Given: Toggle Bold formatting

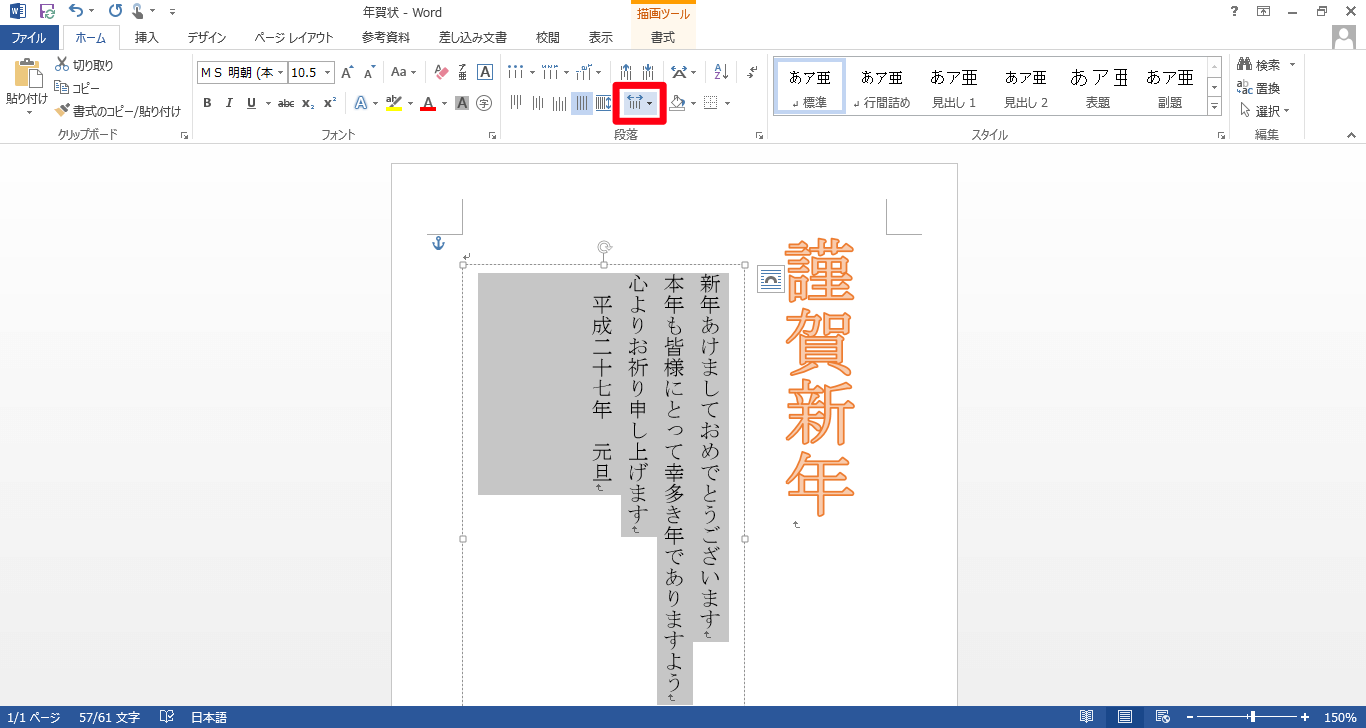Looking at the screenshot, I should coord(207,103).
